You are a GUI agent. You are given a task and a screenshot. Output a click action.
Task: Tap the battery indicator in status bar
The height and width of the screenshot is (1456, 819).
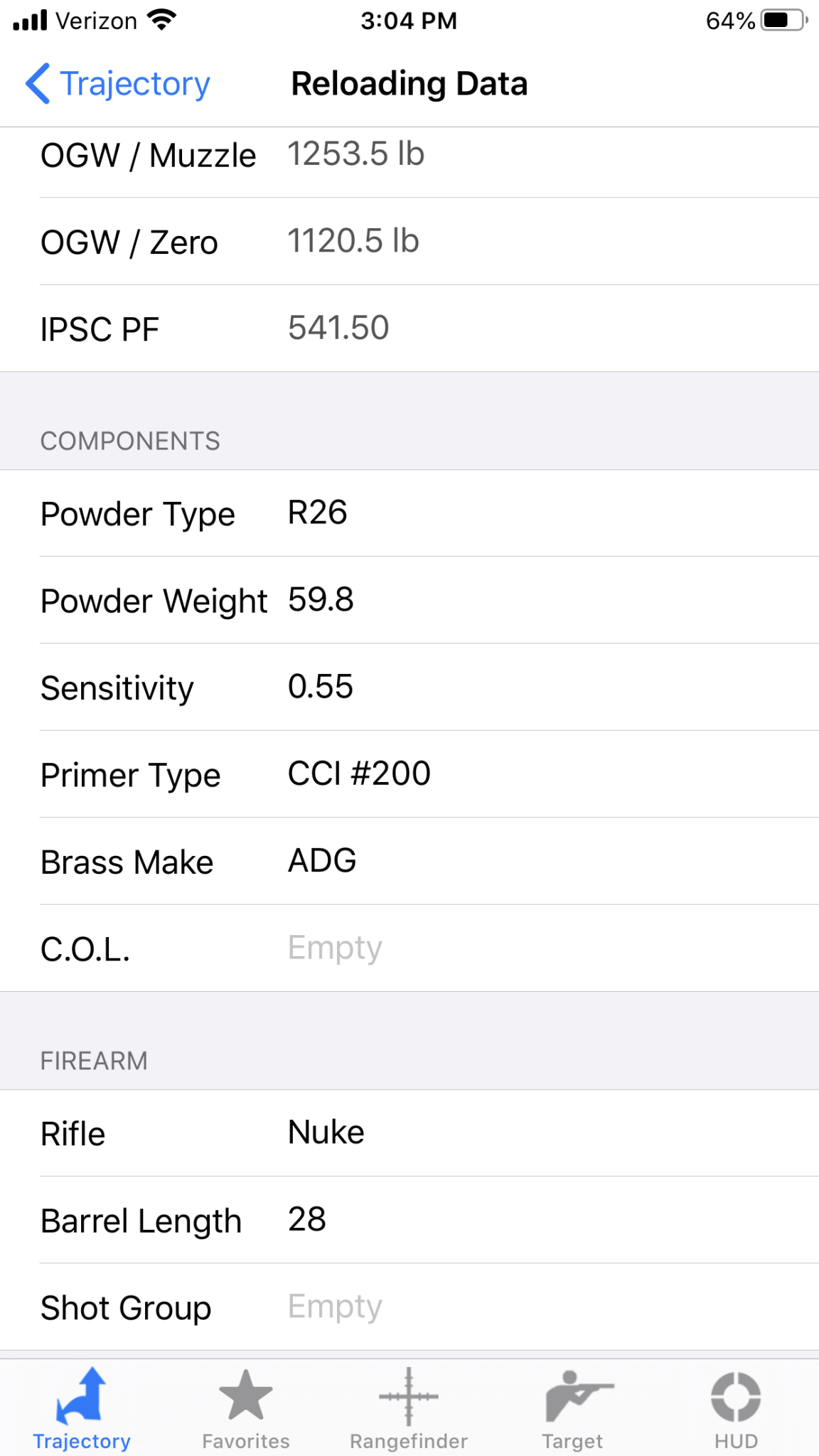pos(783,20)
